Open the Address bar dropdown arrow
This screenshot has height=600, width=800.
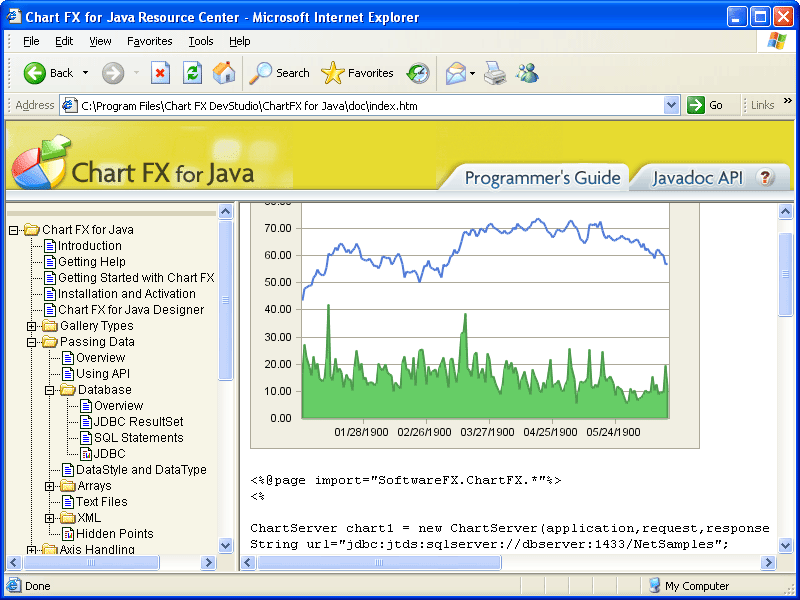tap(671, 105)
